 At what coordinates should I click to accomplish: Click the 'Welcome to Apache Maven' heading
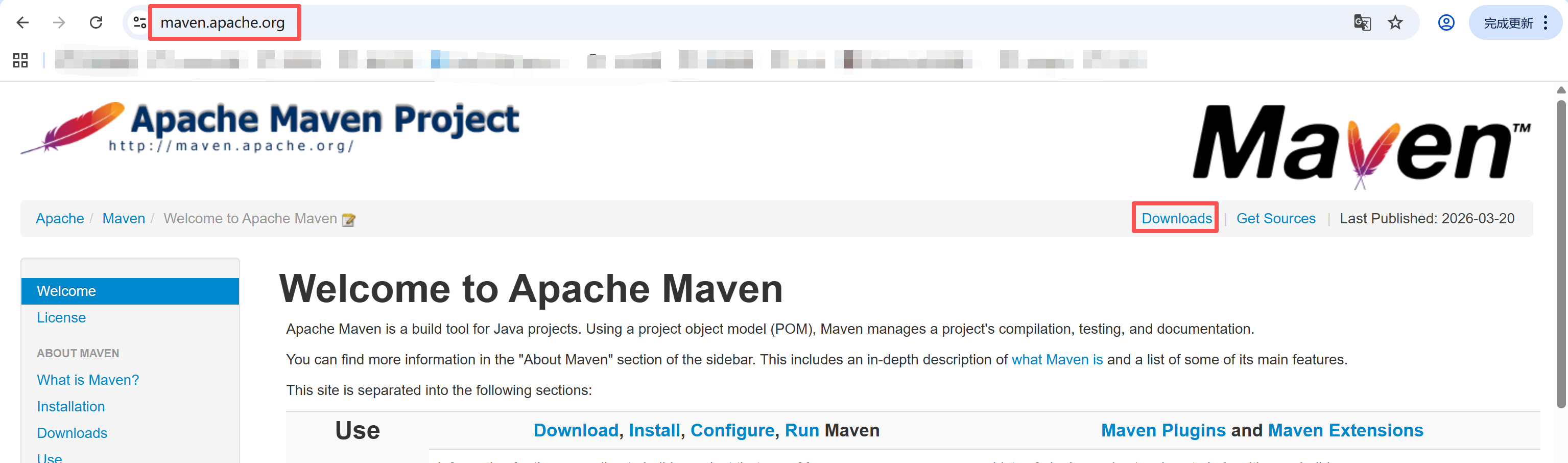(531, 288)
